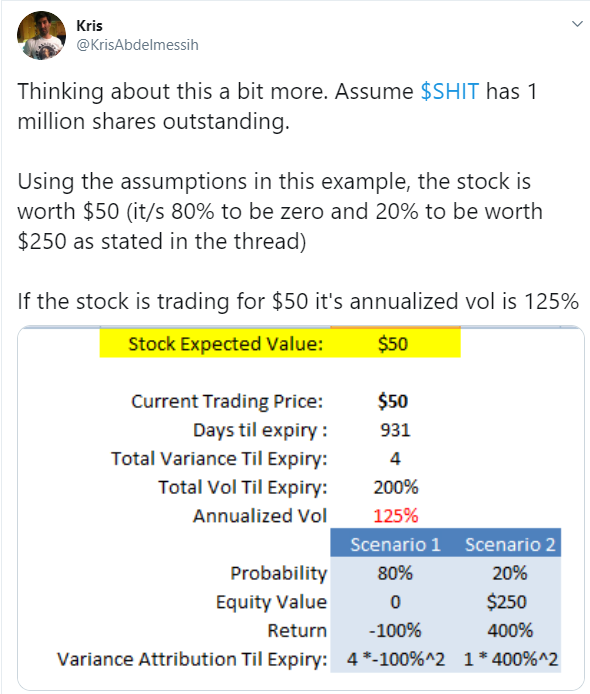Select the Scenario 2 column header
Screen dimensions: 590x694
[510, 544]
